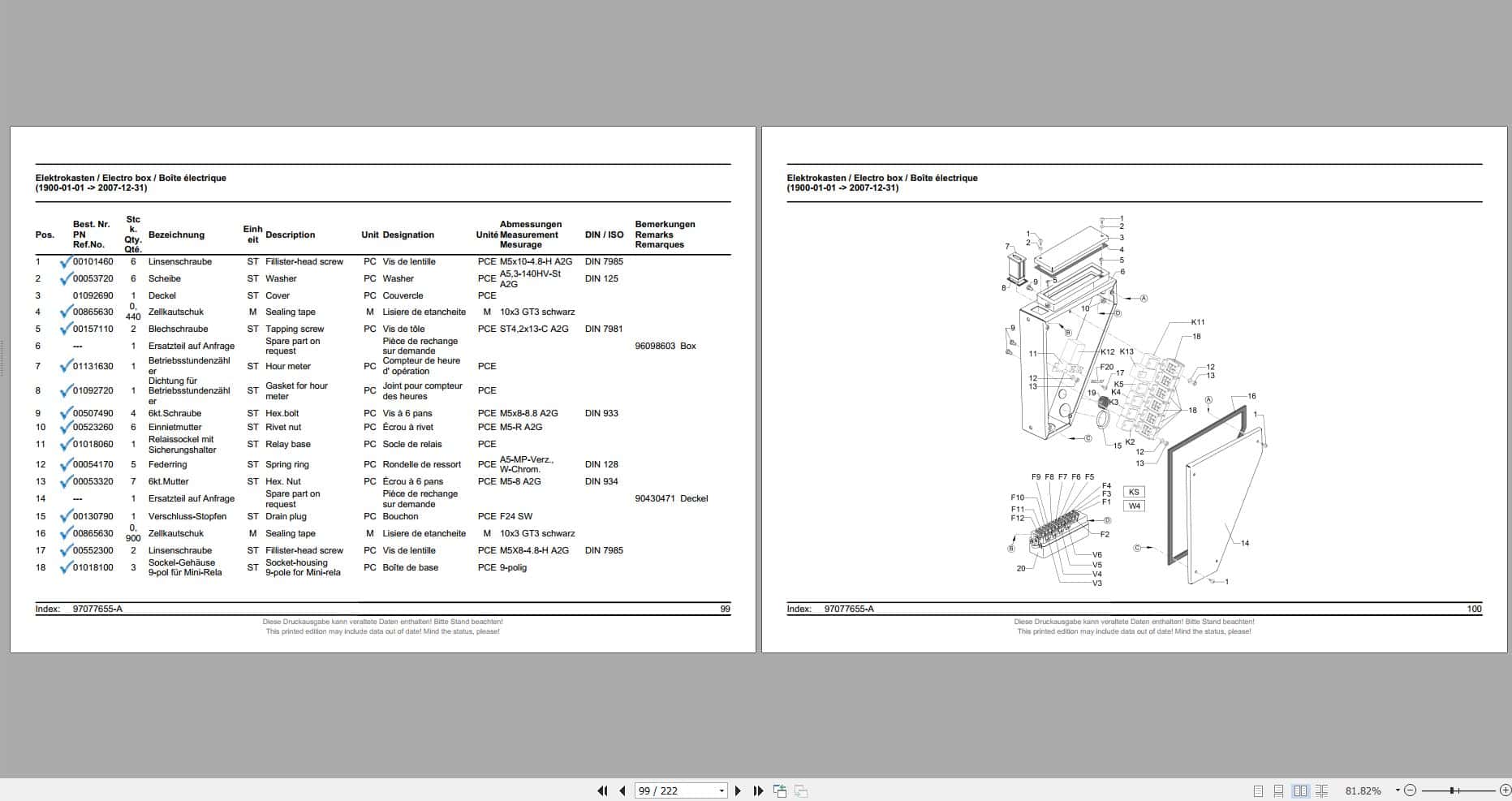1512x801 pixels.
Task: Select the fit-width icon at the bottom toolbar
Action: [802, 790]
